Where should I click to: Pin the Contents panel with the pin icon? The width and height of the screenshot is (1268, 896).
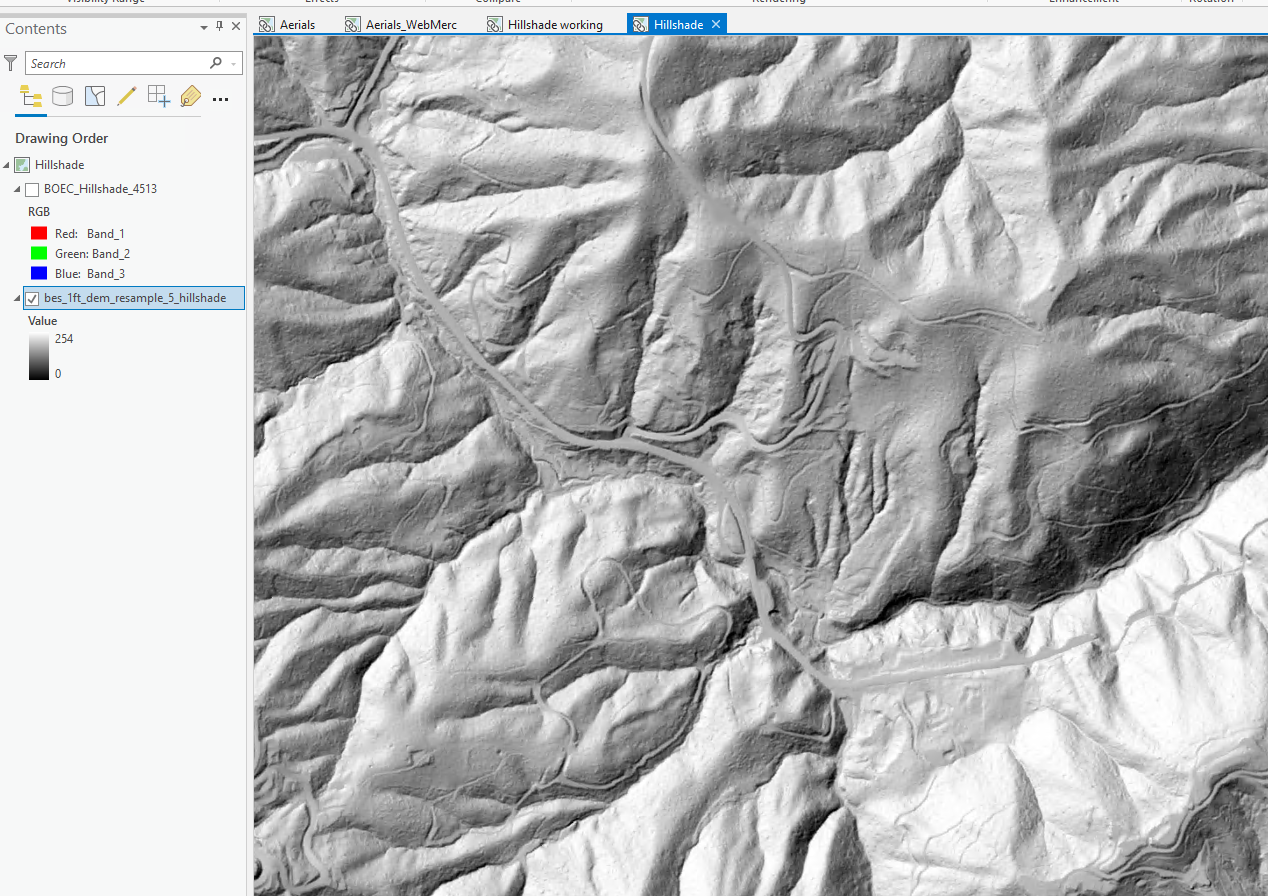[x=219, y=27]
